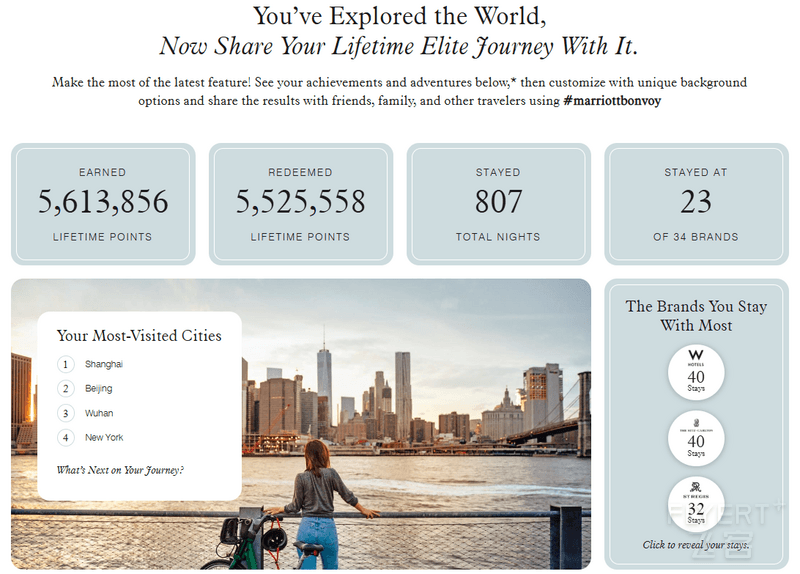Image resolution: width=800 pixels, height=574 pixels.
Task: Open the Stayed At 23 Brands card
Action: 696,204
